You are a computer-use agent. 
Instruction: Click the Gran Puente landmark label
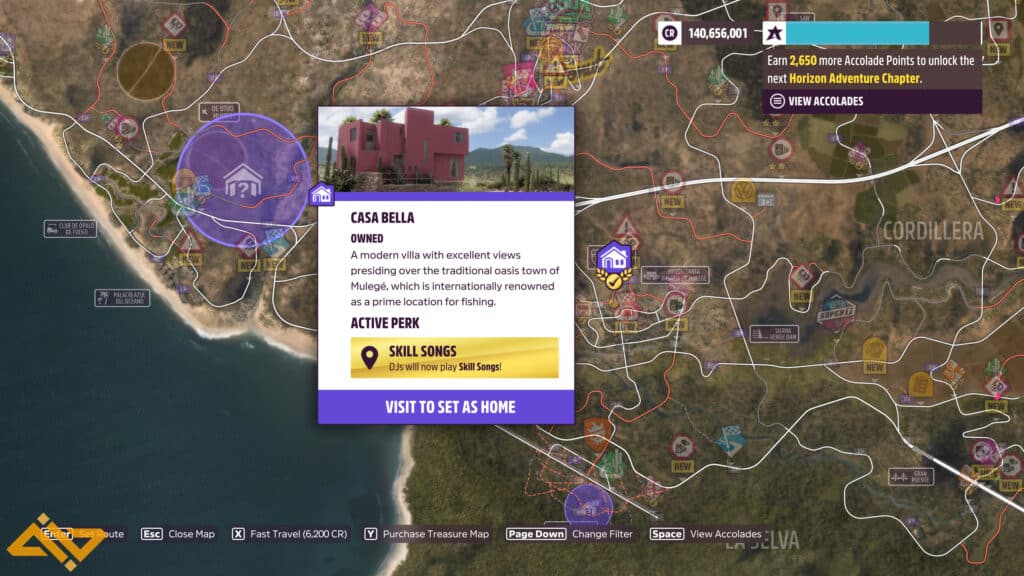click(911, 477)
